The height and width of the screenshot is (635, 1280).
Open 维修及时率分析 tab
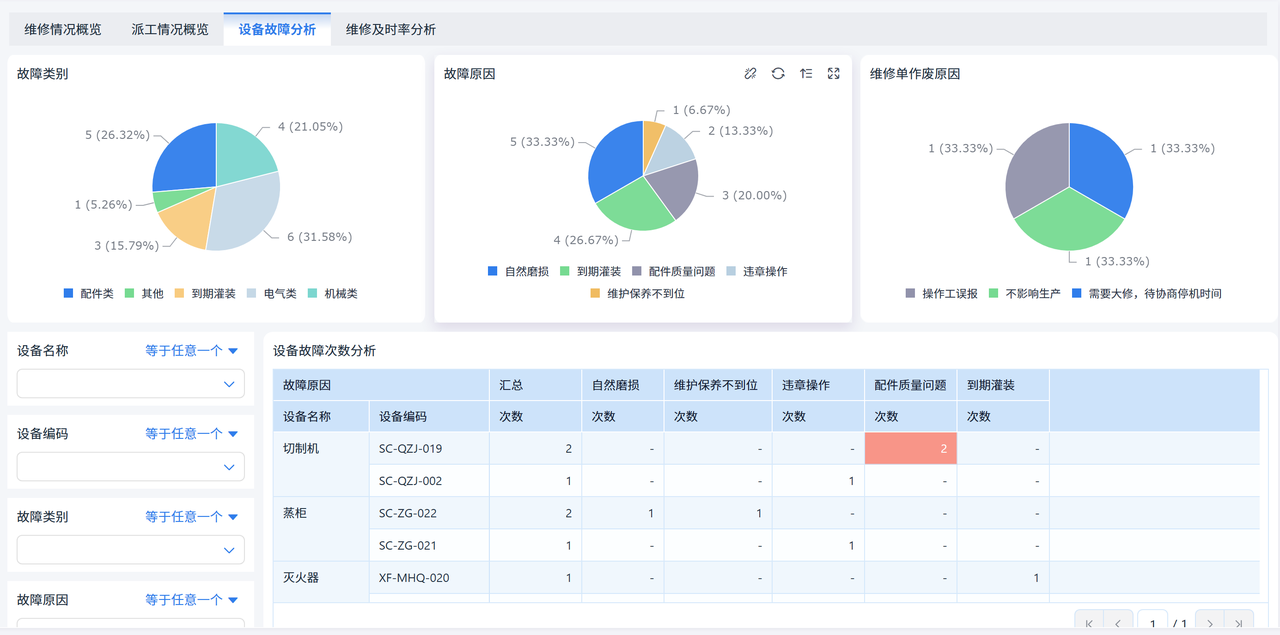391,29
